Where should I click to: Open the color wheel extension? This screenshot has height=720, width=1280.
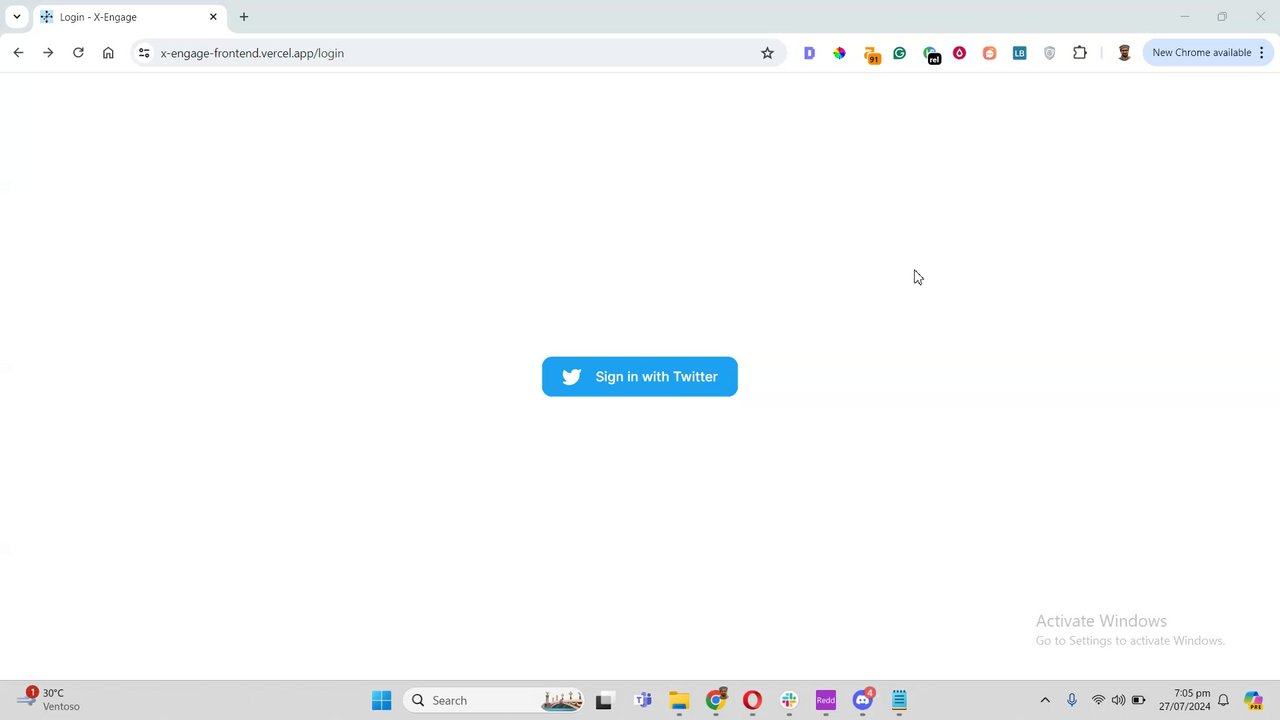840,53
